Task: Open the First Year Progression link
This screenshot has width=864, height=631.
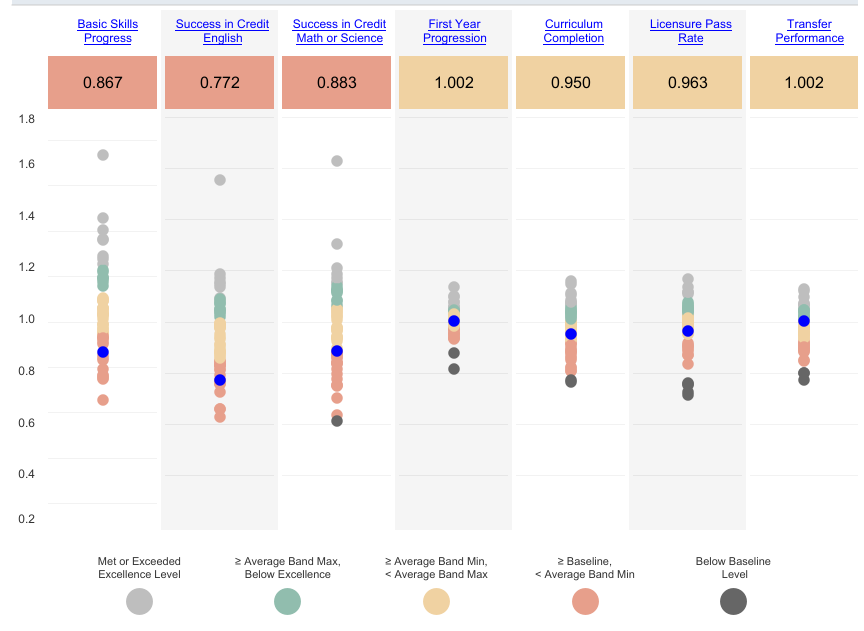Action: 455,31
